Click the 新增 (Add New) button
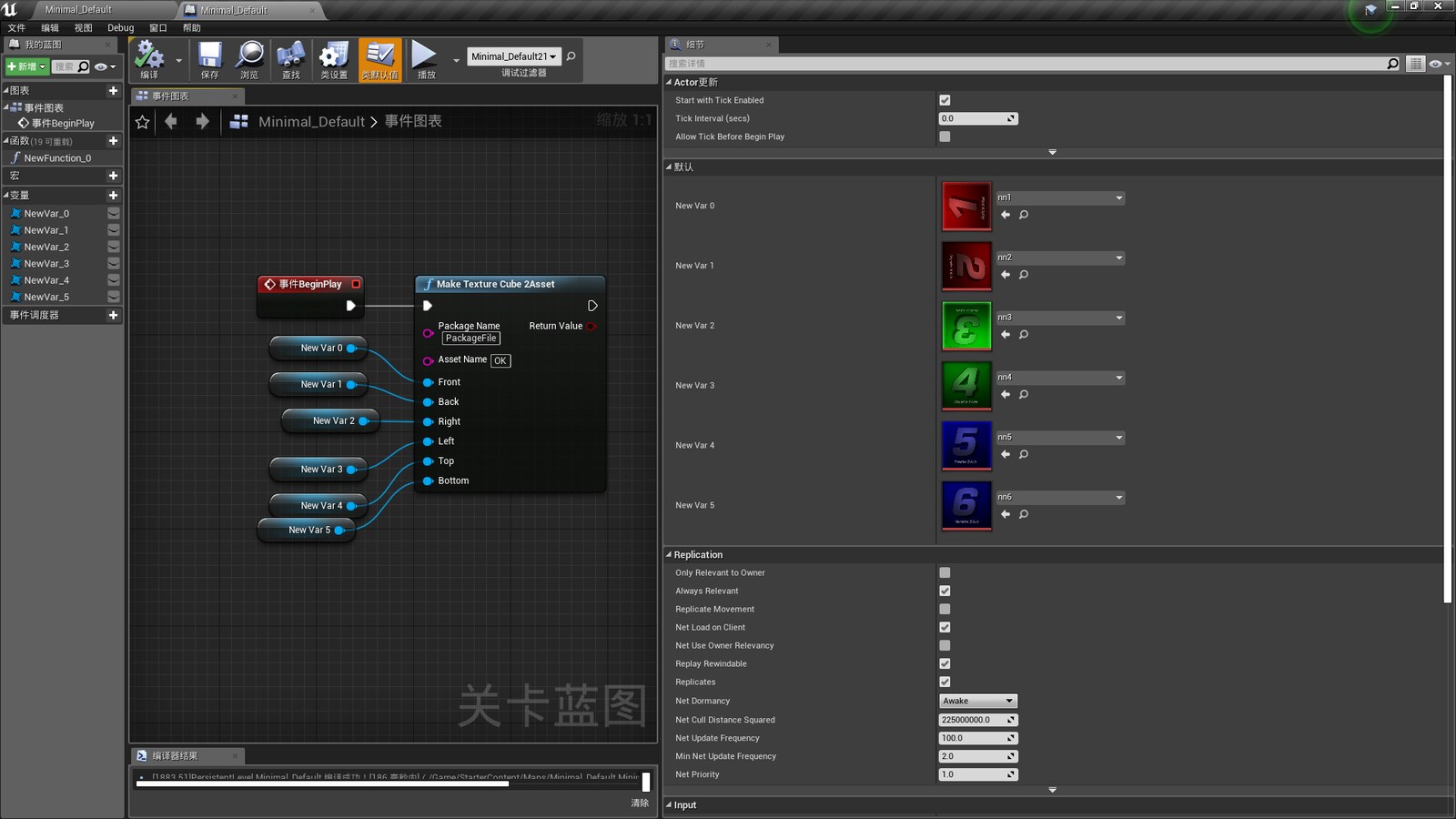 (x=25, y=66)
